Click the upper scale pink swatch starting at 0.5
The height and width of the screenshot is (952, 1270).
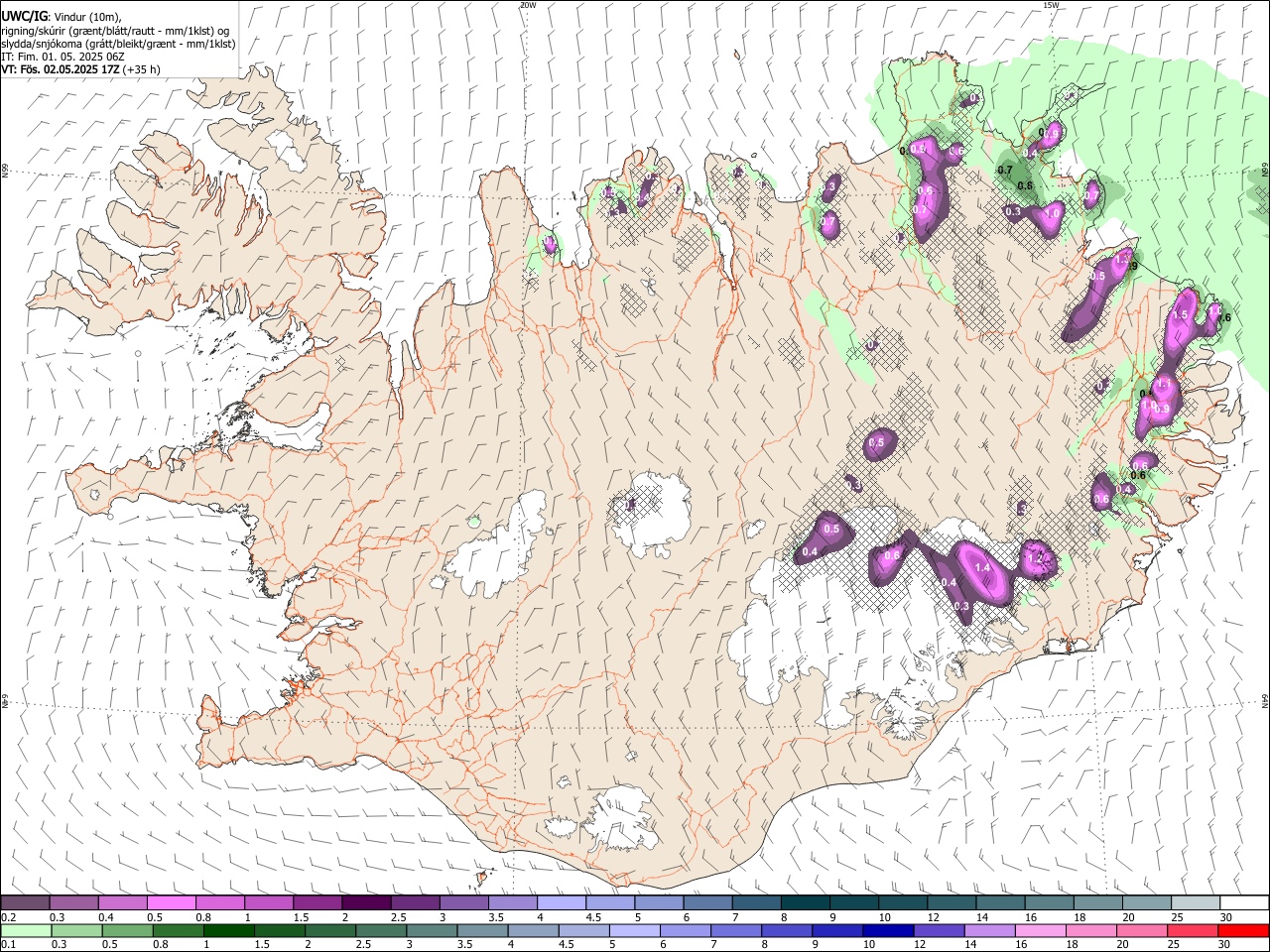pyautogui.click(x=171, y=903)
